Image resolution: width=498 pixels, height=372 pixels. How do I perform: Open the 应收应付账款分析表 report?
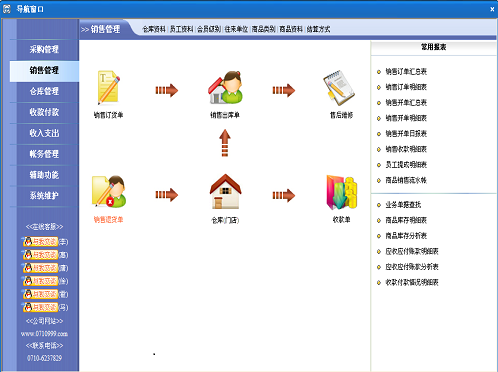pos(412,267)
